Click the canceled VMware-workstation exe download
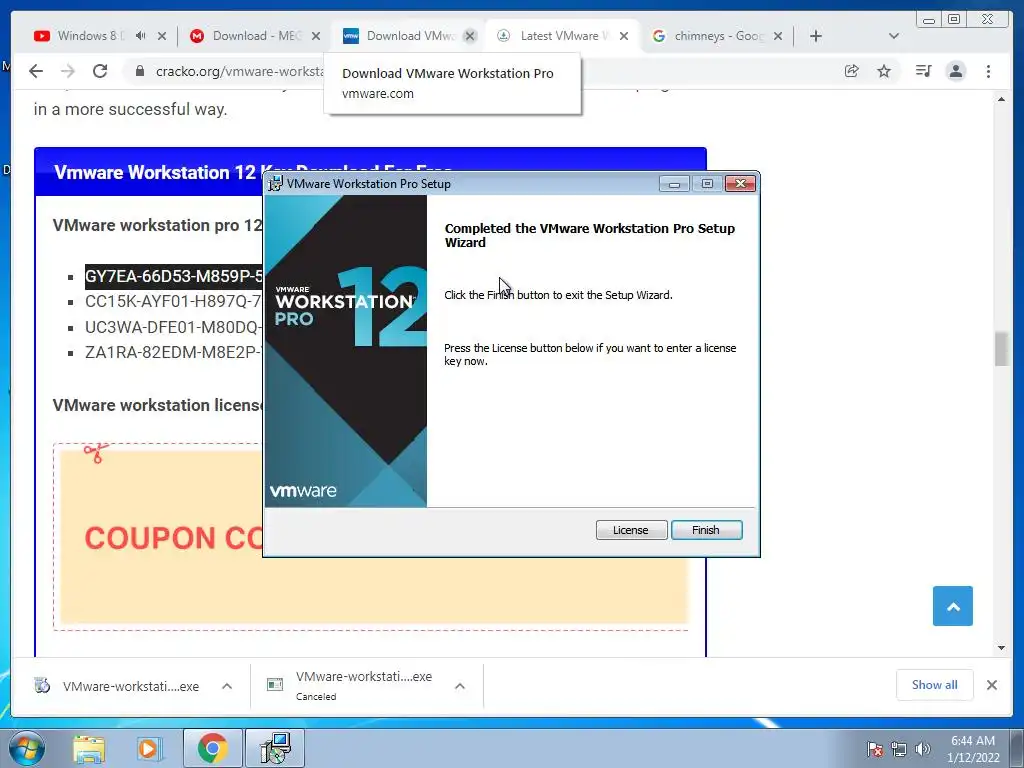 pos(351,686)
